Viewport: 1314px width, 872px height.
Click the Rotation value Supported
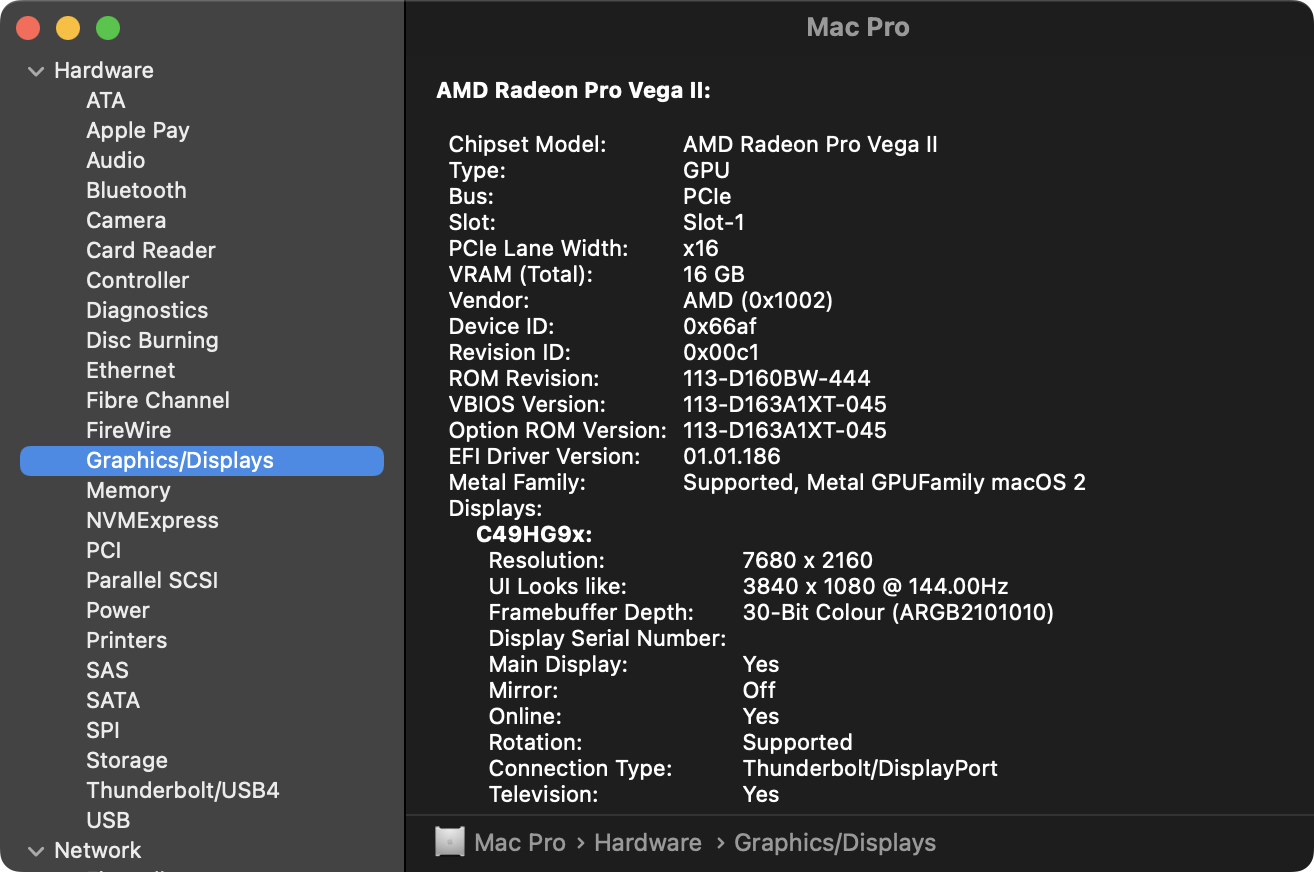[798, 742]
